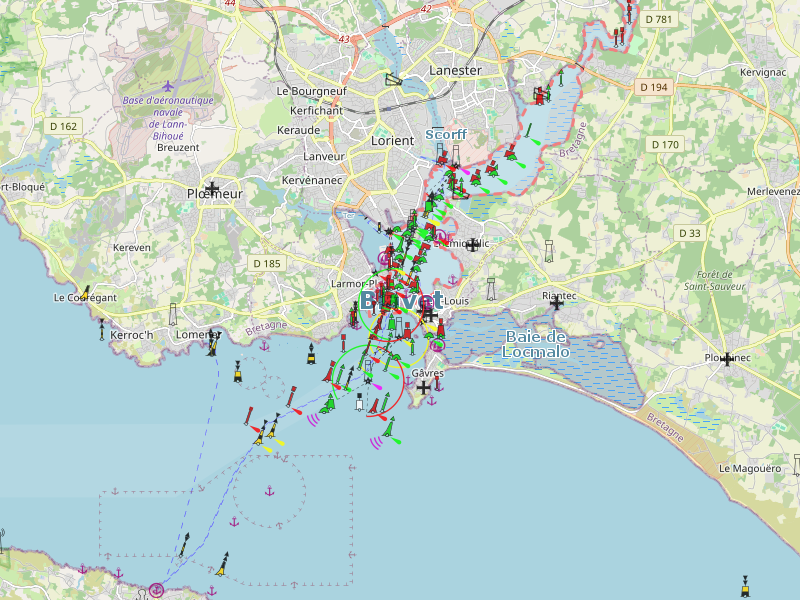This screenshot has height=600, width=800.
Task: Select the D 185 road shield
Action: pos(267,263)
